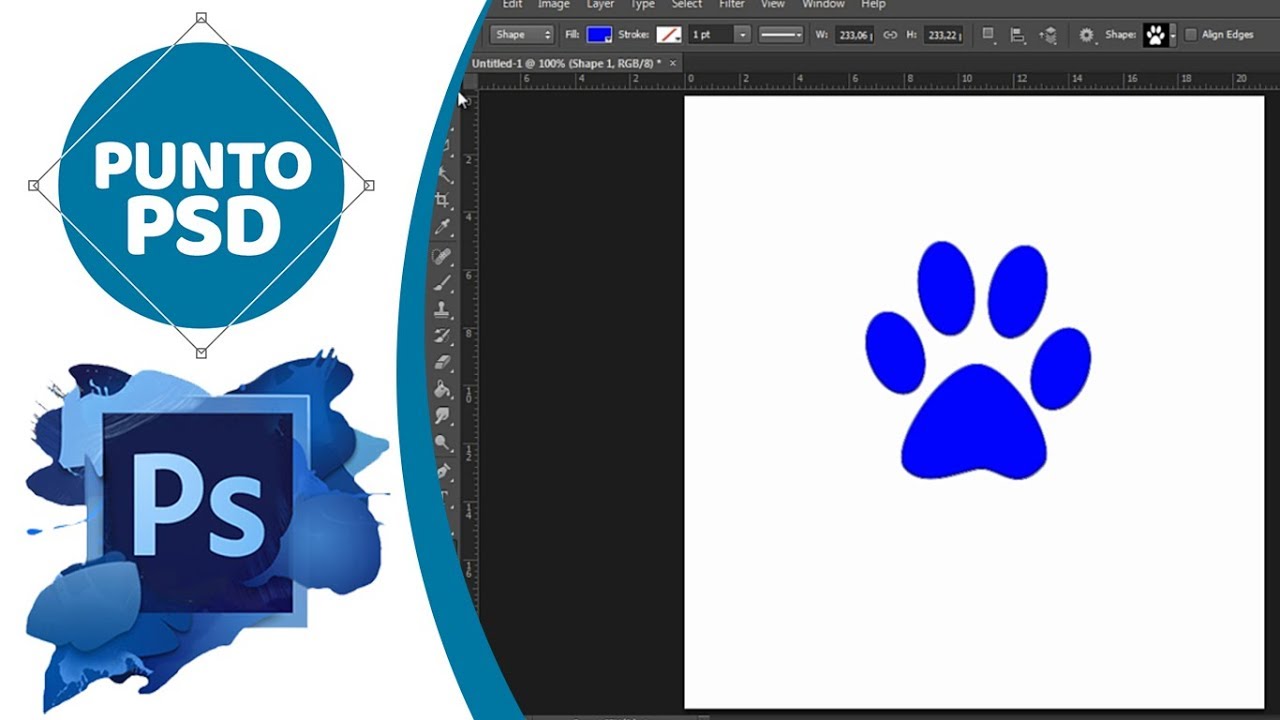The width and height of the screenshot is (1280, 720).
Task: Select the Smudge tool
Action: [443, 415]
